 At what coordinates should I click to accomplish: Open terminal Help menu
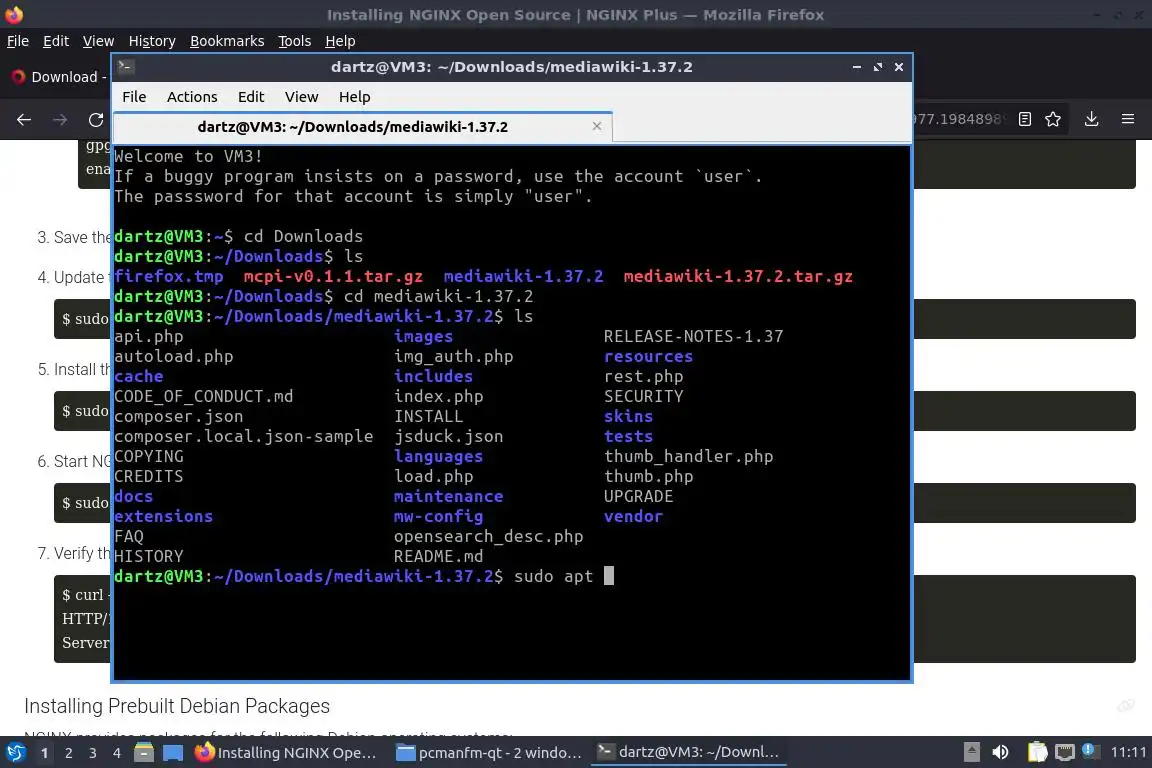click(354, 97)
